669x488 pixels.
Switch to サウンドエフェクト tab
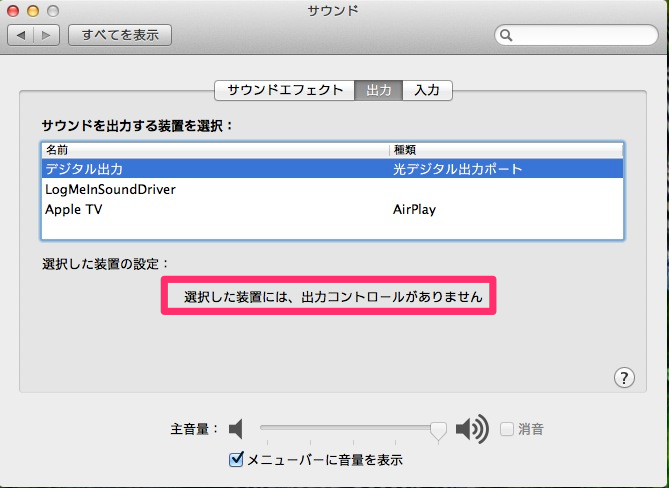tap(285, 90)
